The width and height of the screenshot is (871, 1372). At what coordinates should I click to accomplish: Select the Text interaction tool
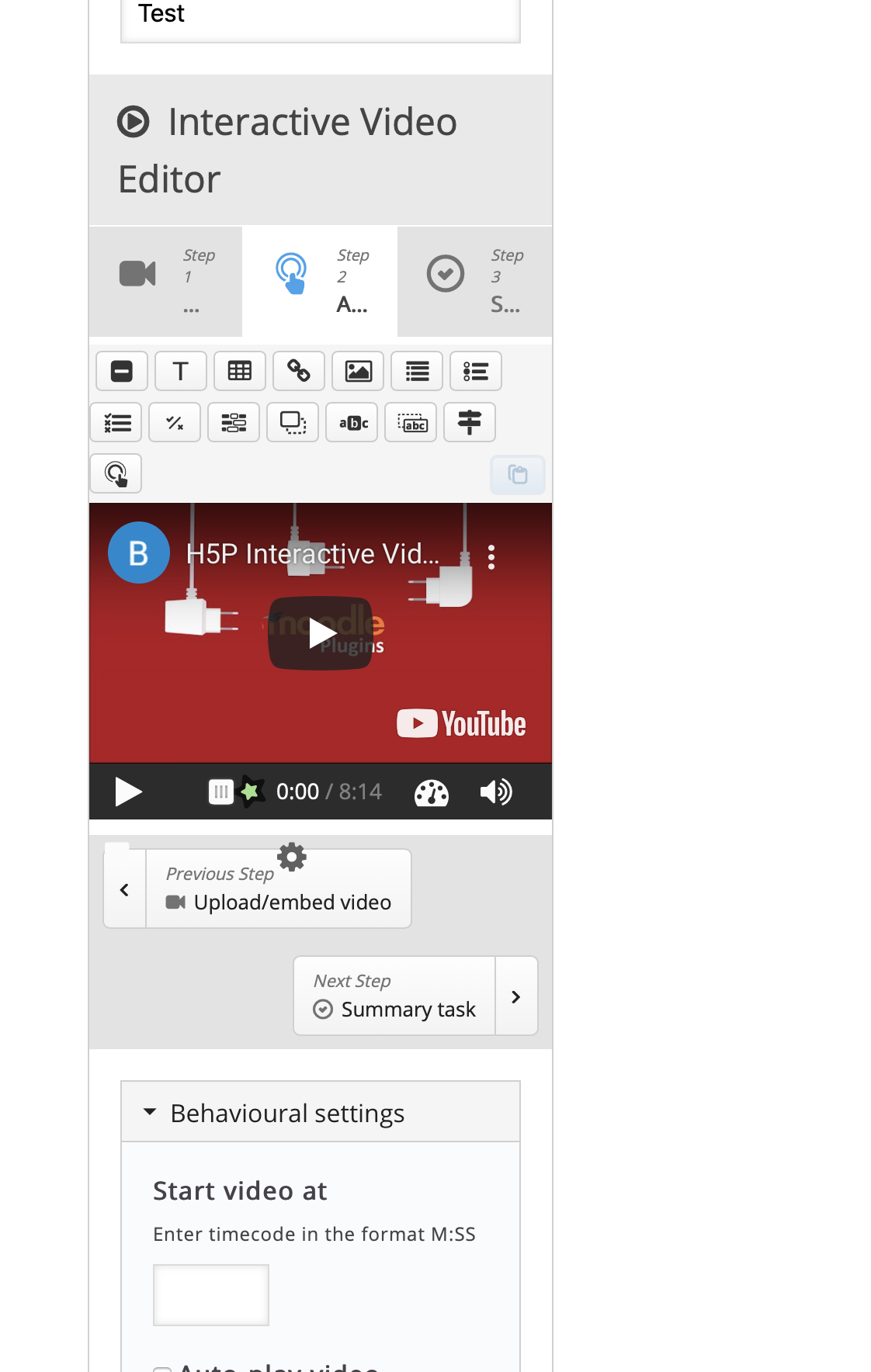[181, 371]
